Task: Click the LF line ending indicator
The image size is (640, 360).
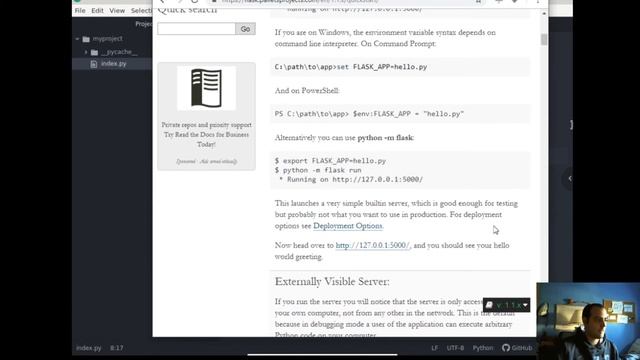Action: click(435, 348)
